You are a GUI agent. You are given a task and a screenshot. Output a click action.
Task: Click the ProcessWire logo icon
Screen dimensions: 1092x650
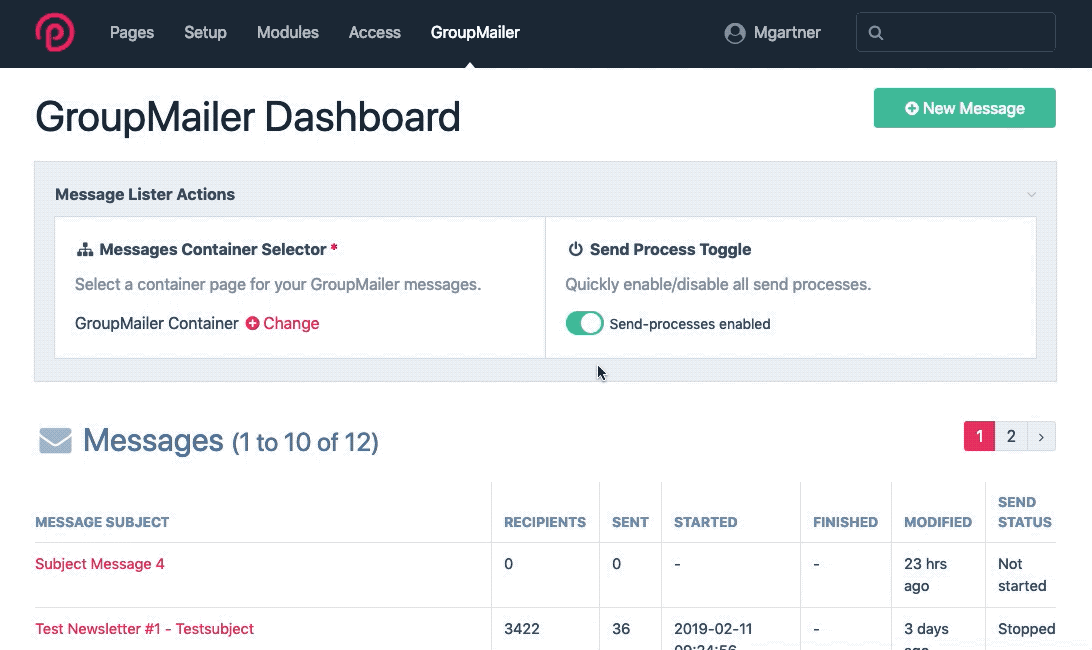54,33
